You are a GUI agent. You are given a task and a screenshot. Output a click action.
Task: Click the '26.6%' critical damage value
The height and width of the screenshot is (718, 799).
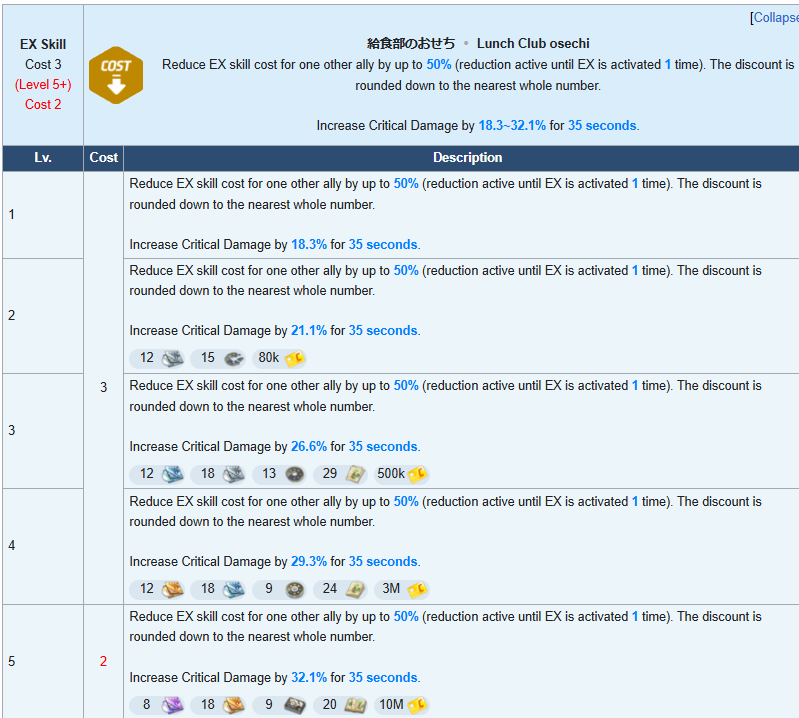tap(309, 447)
